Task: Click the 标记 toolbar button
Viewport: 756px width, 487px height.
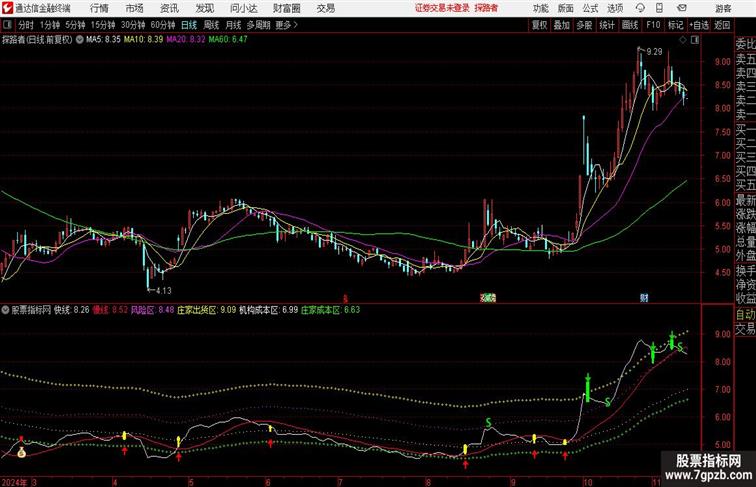Action: pyautogui.click(x=675, y=25)
